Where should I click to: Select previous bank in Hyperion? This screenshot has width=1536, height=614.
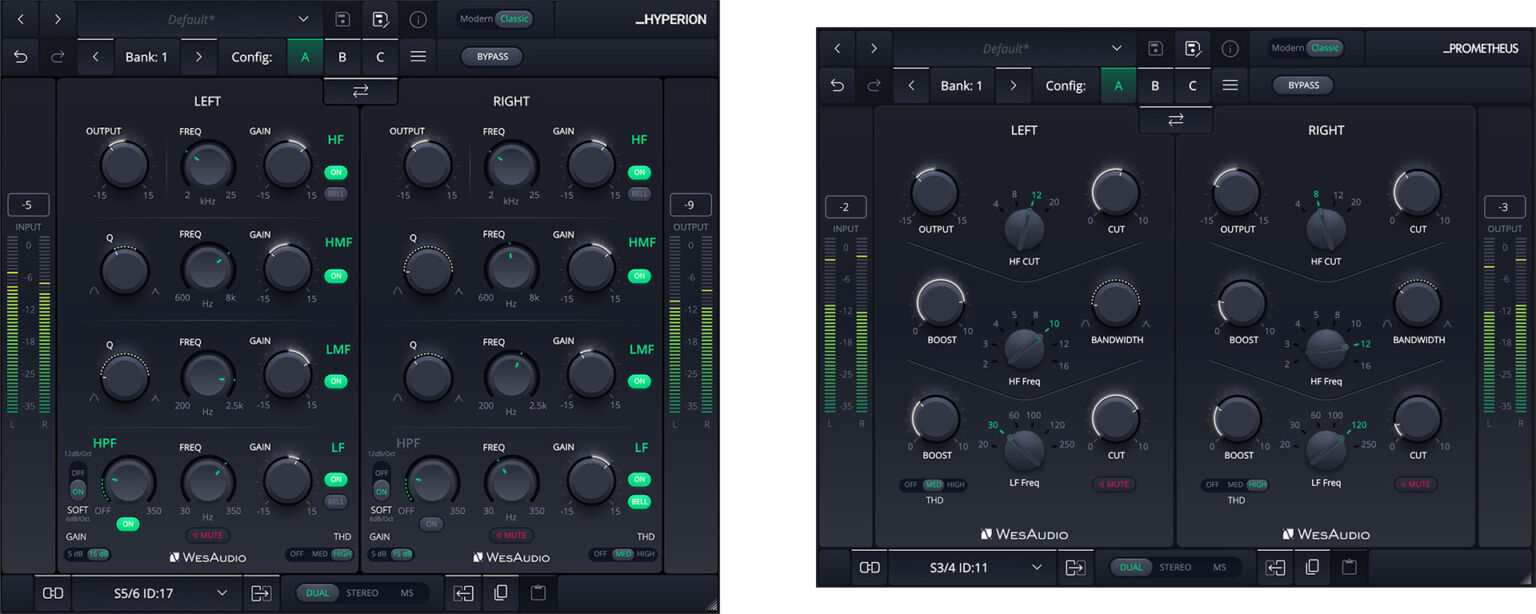pos(95,57)
